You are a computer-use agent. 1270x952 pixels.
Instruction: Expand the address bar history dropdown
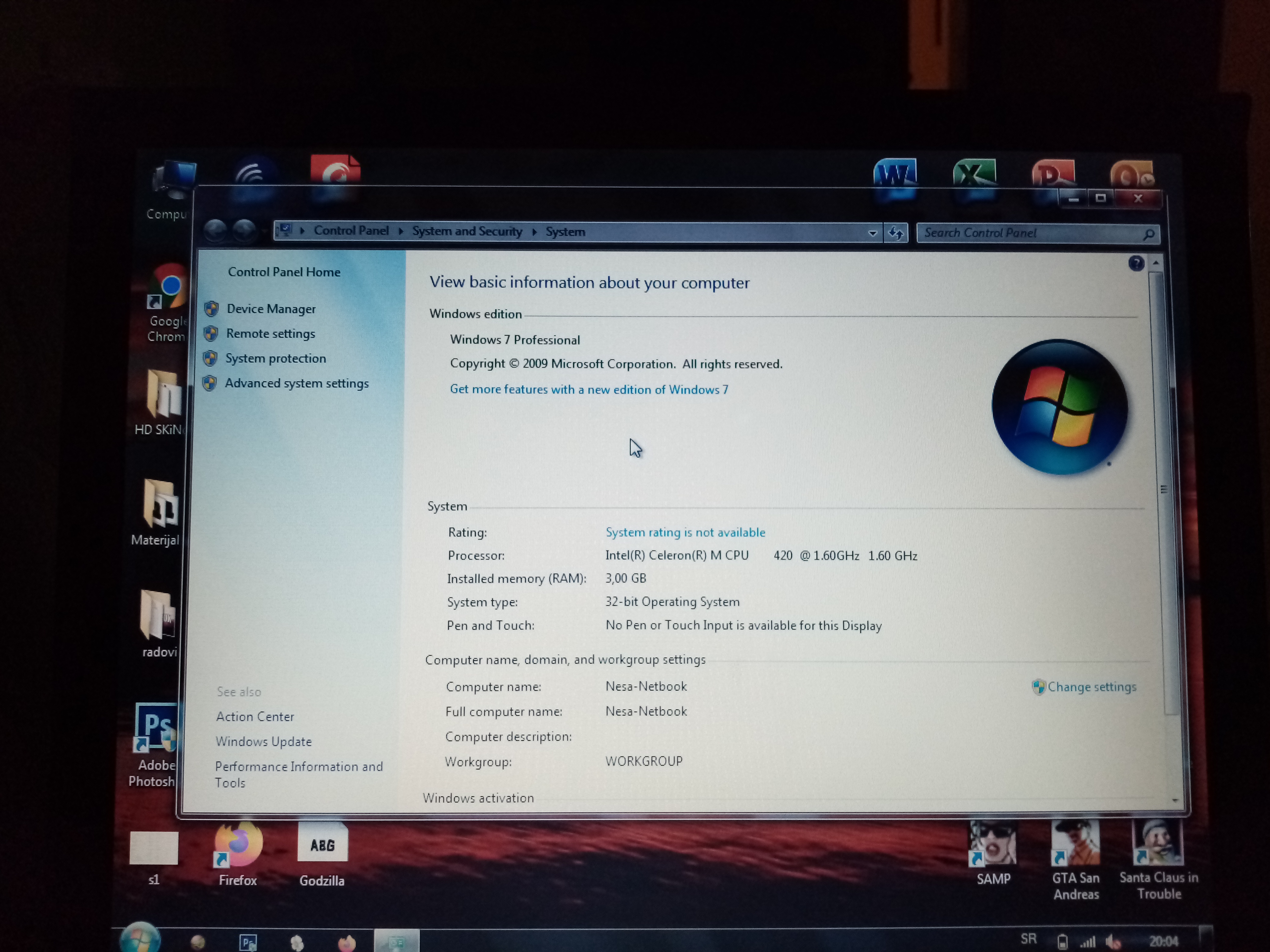pos(873,233)
